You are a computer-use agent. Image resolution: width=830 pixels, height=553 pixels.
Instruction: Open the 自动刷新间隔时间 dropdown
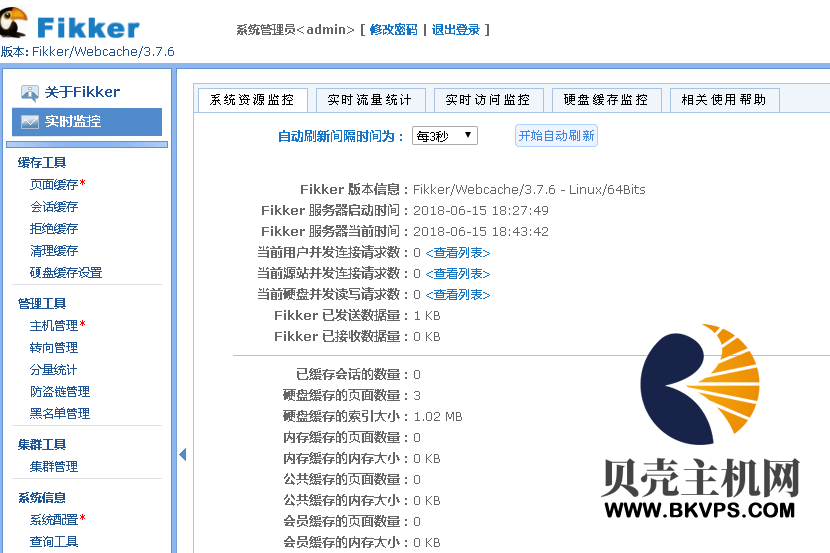tap(445, 136)
